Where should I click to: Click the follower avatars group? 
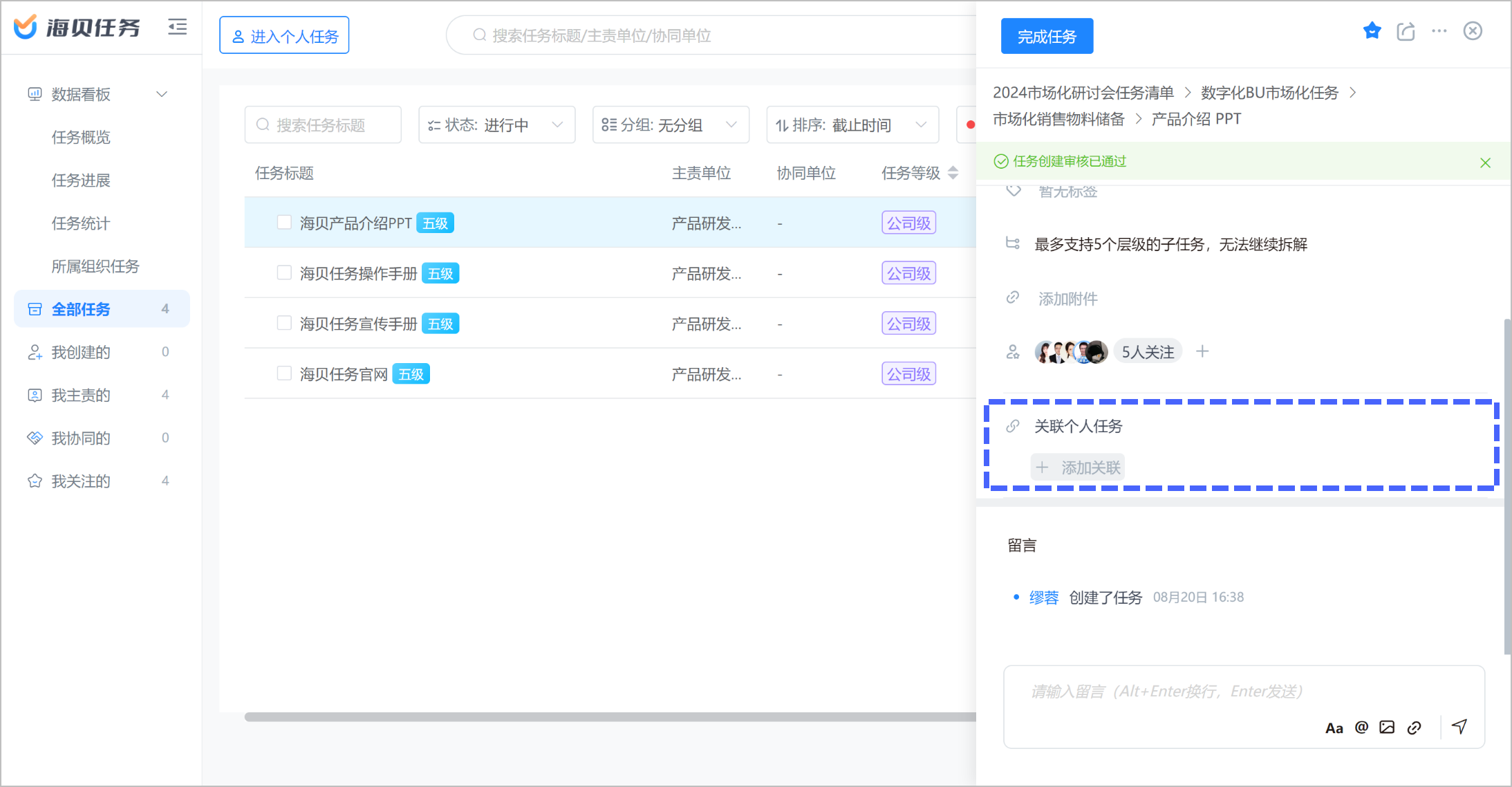click(1071, 352)
